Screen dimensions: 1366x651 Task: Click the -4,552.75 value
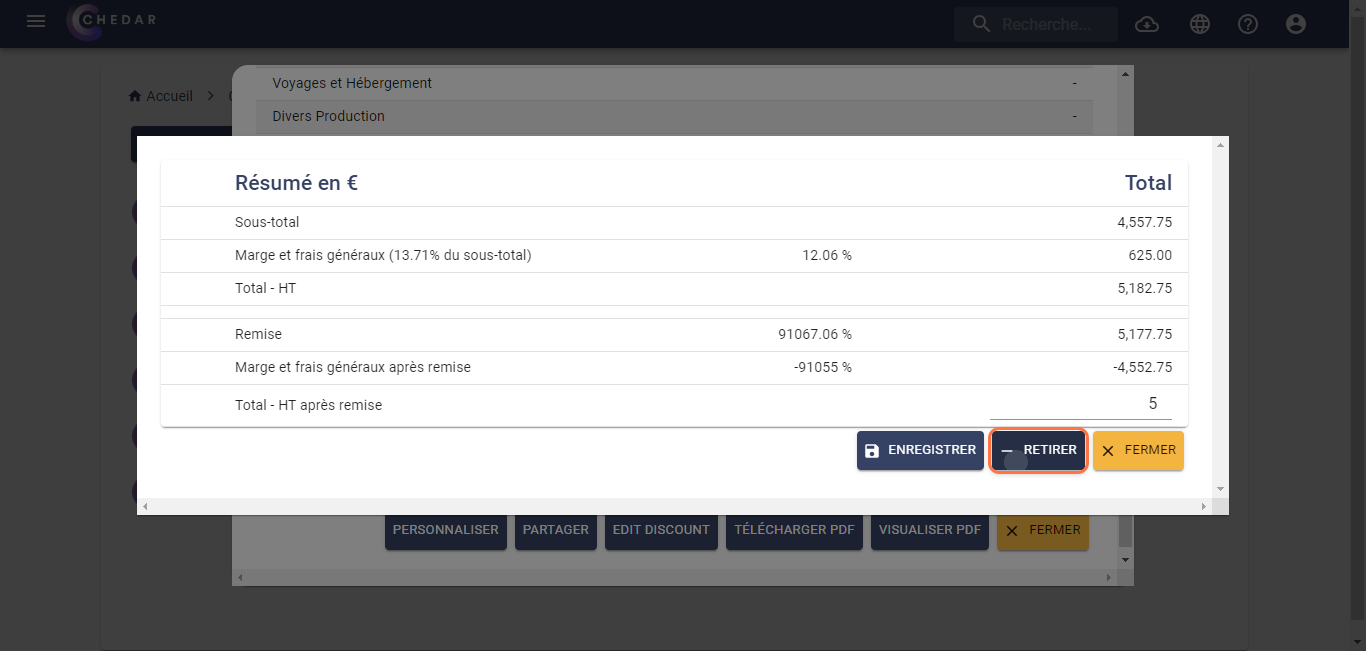coord(1143,367)
